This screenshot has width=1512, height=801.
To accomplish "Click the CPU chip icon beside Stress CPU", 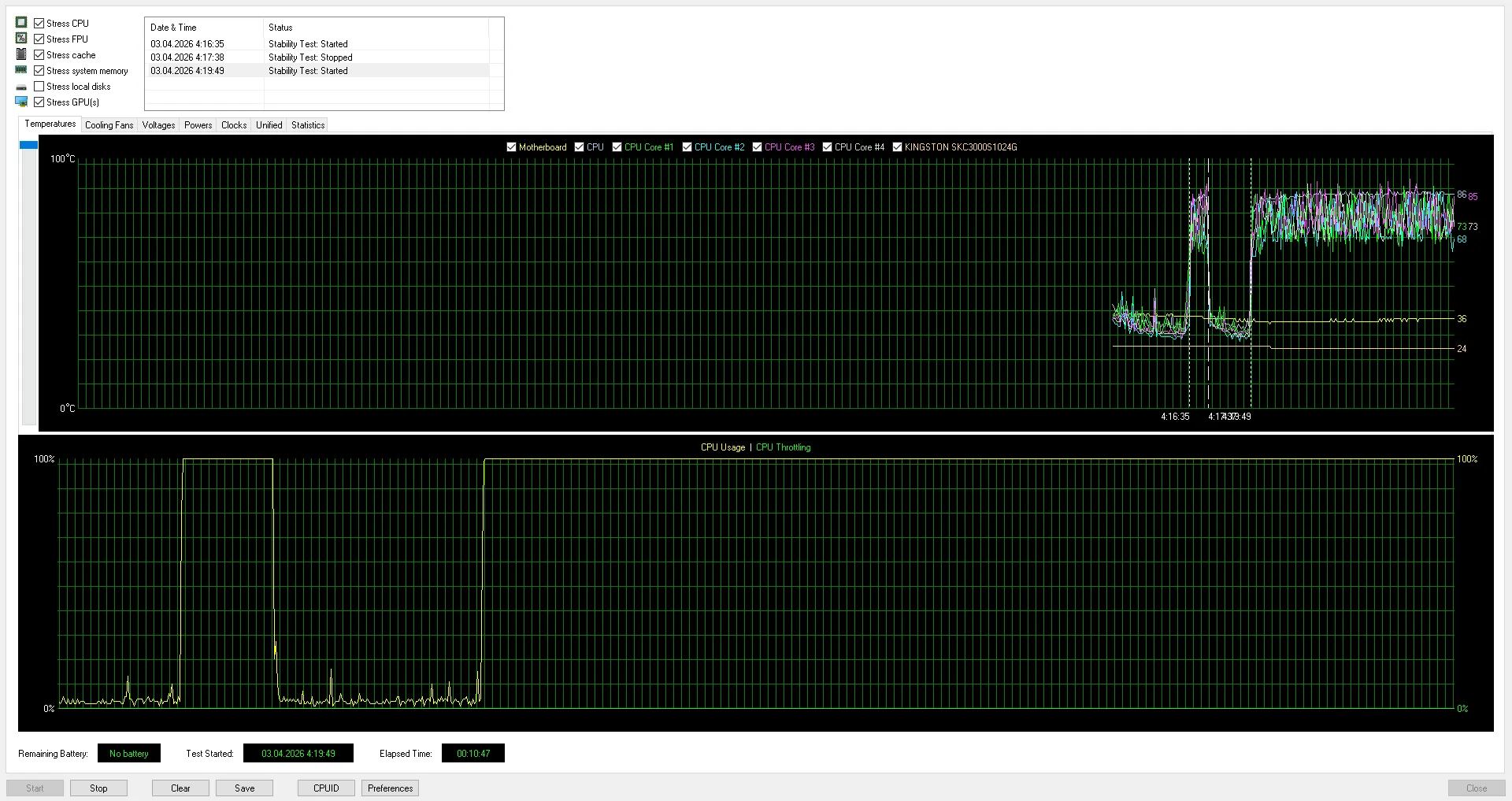I will (21, 23).
